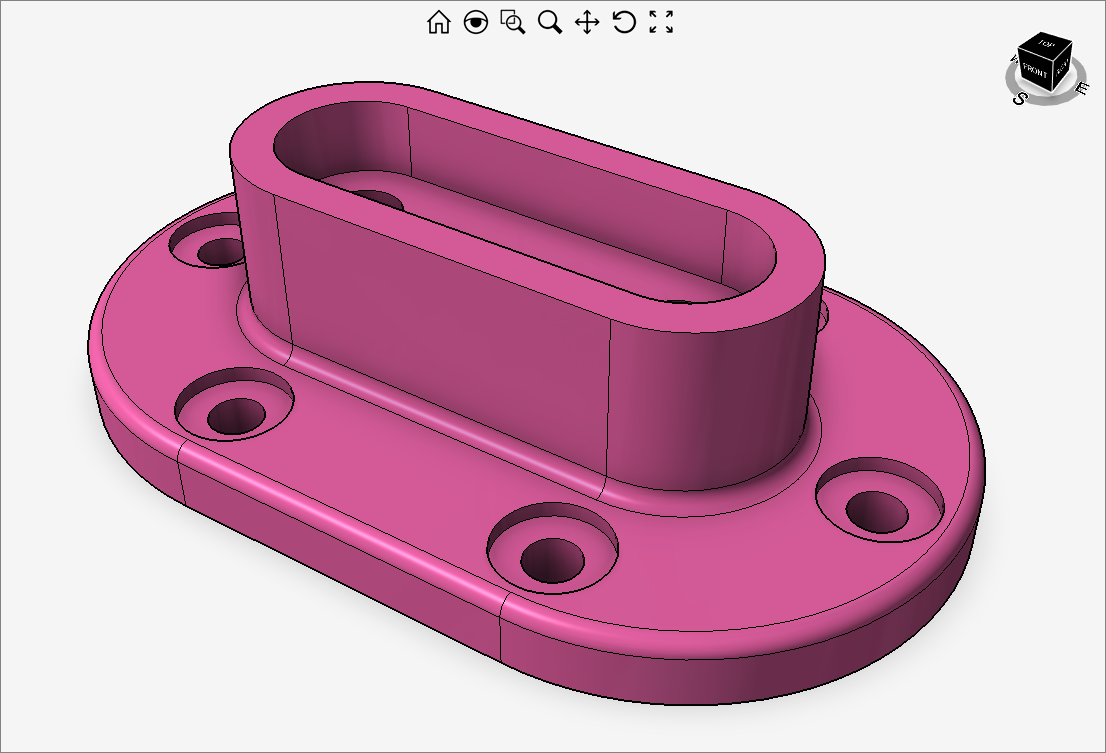Select the right side face of view cube

tap(1063, 66)
